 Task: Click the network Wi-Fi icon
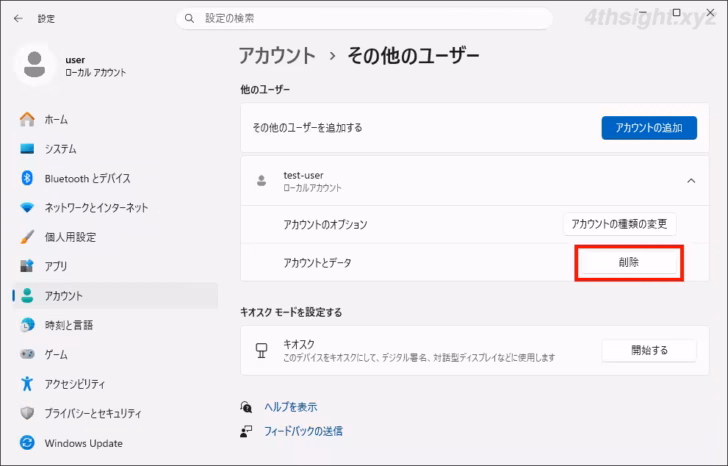pyautogui.click(x=27, y=207)
